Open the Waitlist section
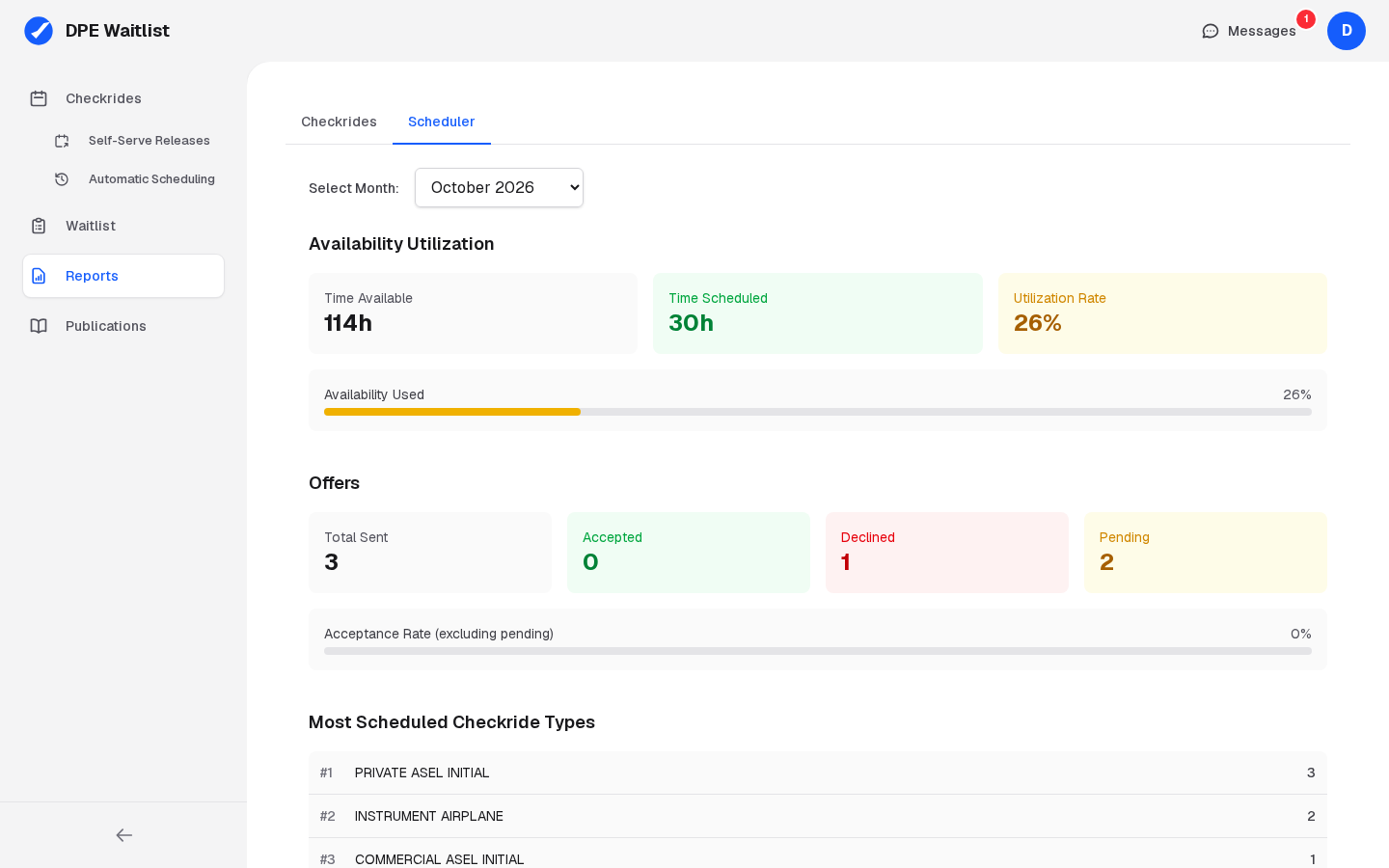1389x868 pixels. pyautogui.click(x=123, y=226)
